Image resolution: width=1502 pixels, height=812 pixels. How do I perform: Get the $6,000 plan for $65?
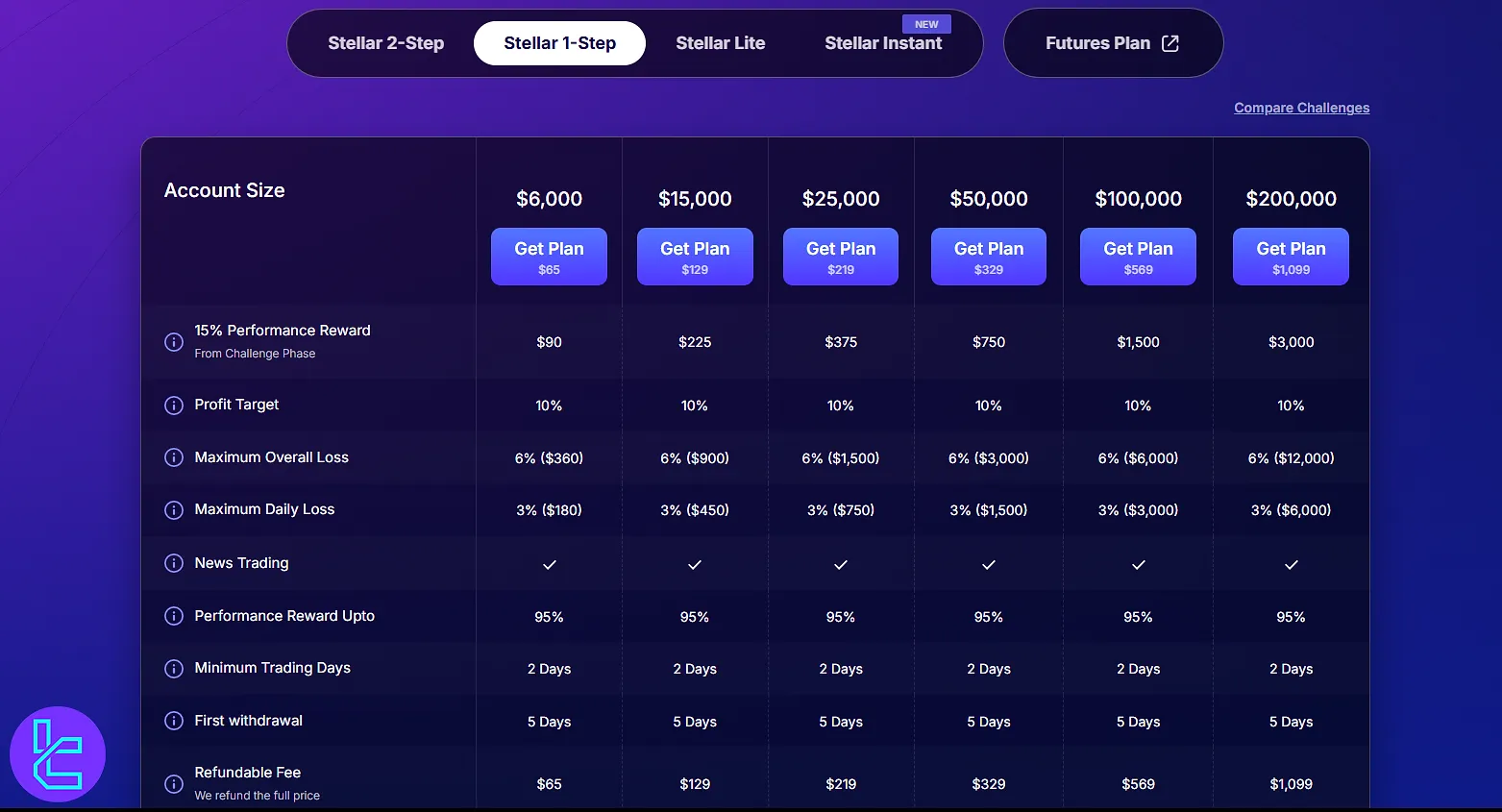[549, 257]
